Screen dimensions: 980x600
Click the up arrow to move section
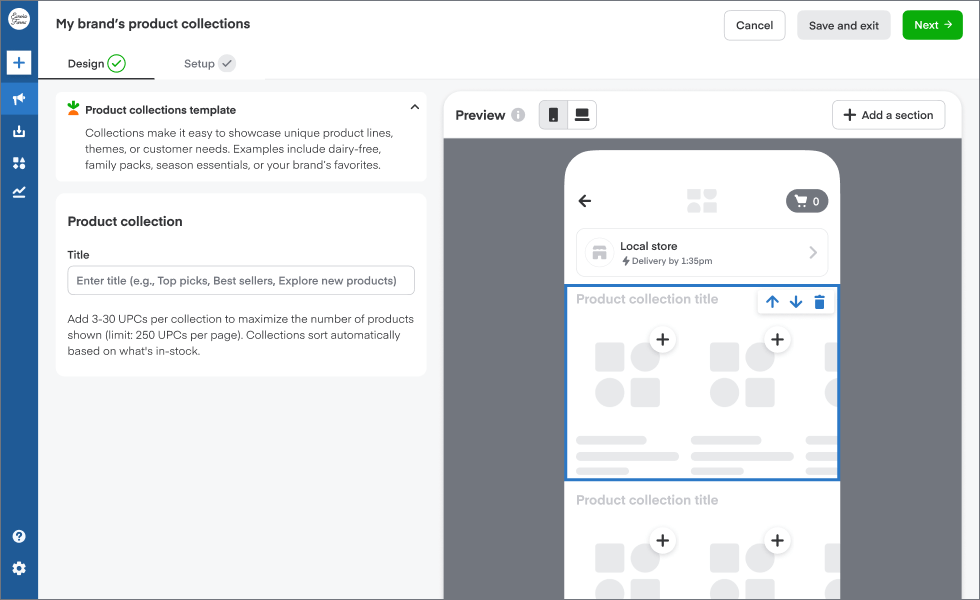[771, 301]
